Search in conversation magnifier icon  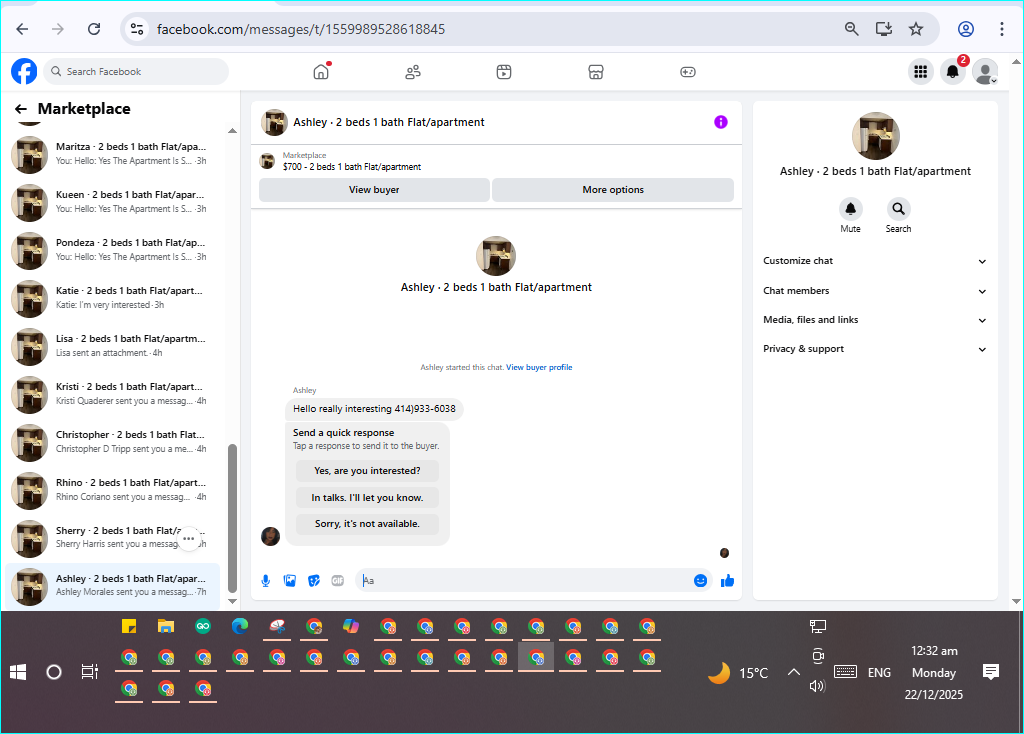tap(899, 209)
